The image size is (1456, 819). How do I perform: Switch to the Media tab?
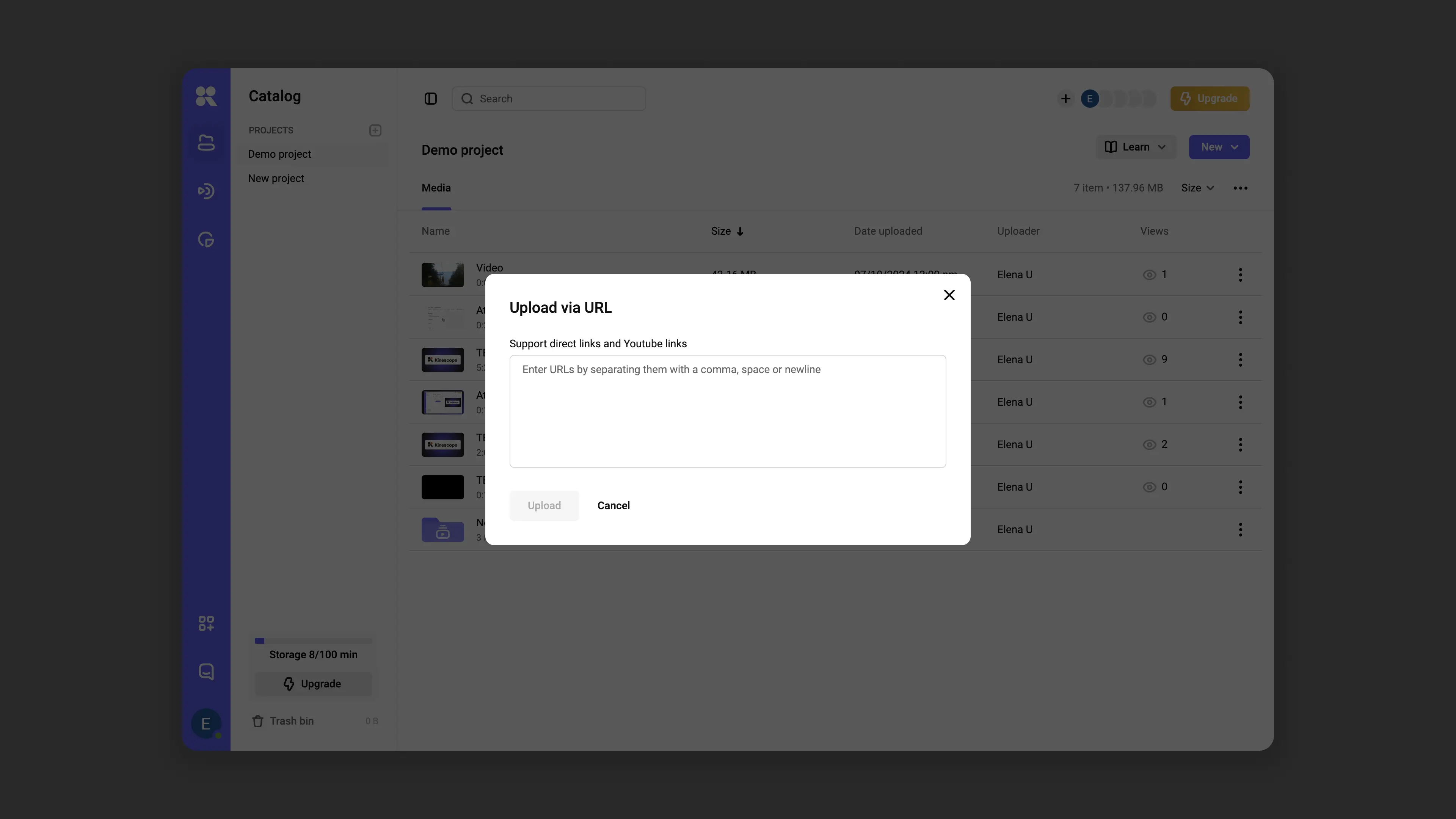click(436, 188)
